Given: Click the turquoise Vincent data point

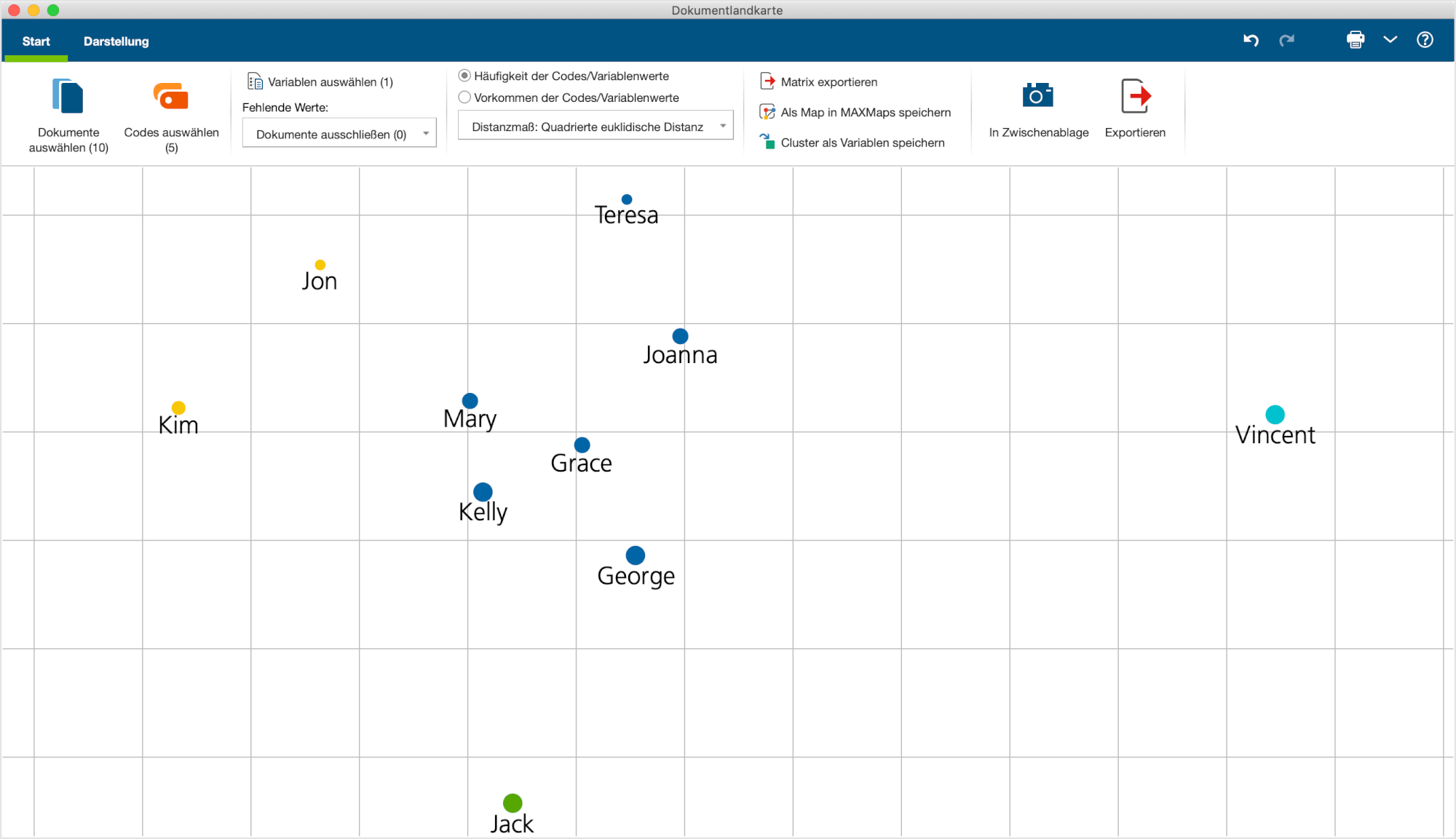Looking at the screenshot, I should tap(1275, 415).
